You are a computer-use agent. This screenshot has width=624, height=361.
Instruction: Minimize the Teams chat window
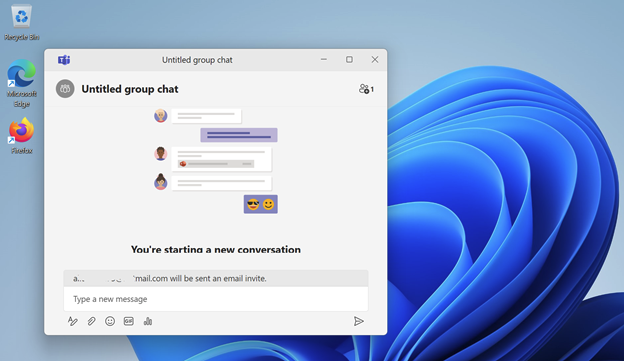click(324, 59)
